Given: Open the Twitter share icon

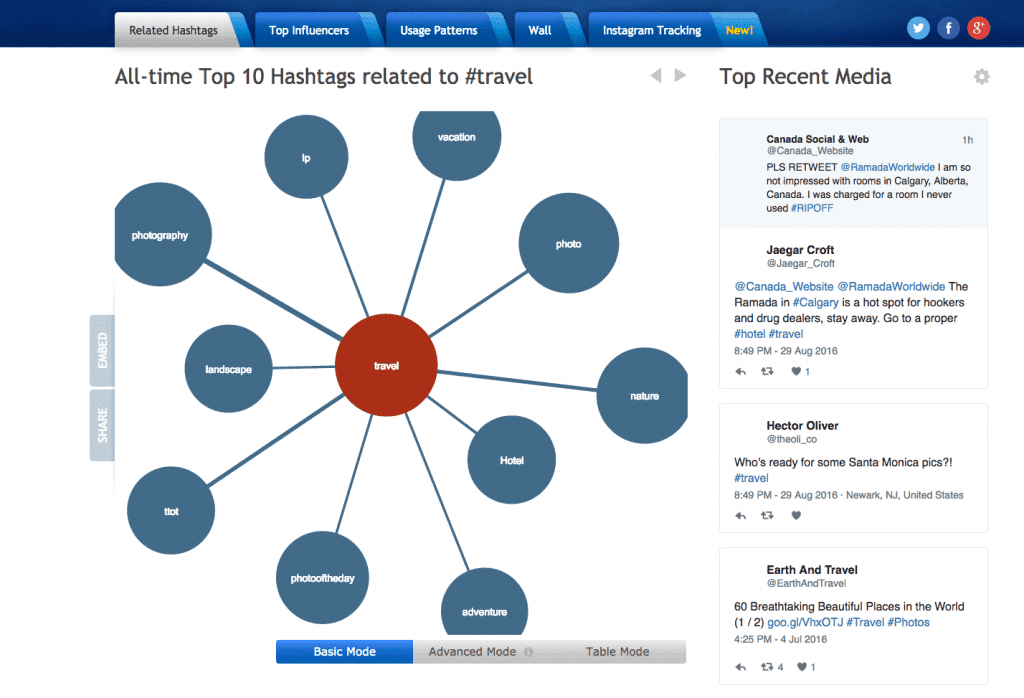Looking at the screenshot, I should 918,28.
